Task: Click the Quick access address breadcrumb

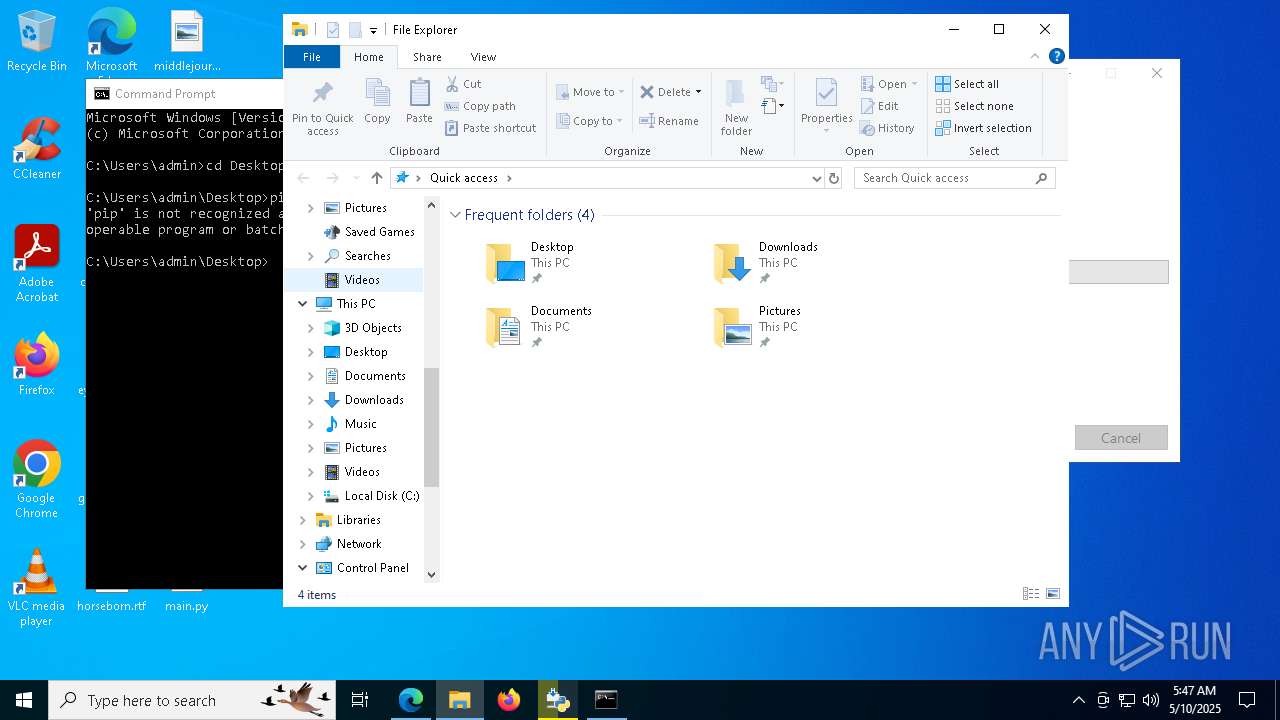Action: pyautogui.click(x=464, y=178)
